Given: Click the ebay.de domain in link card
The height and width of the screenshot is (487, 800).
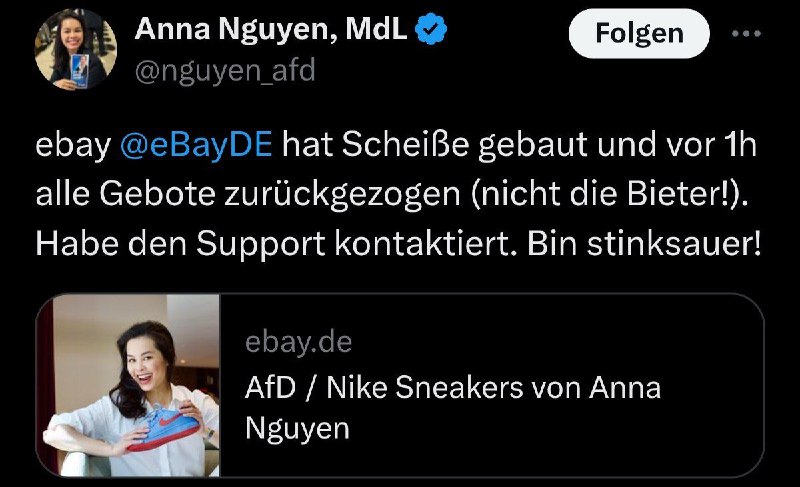Looking at the screenshot, I should tap(298, 342).
